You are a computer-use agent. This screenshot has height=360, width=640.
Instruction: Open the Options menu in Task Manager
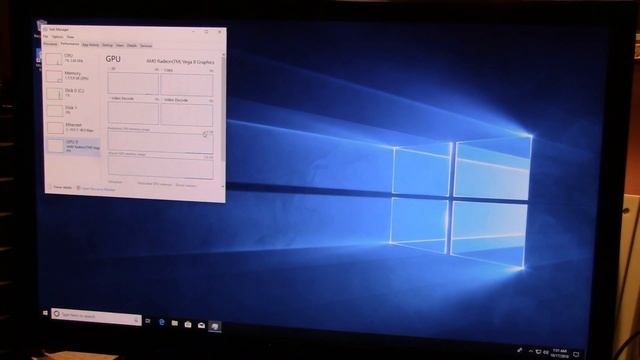tap(58, 36)
